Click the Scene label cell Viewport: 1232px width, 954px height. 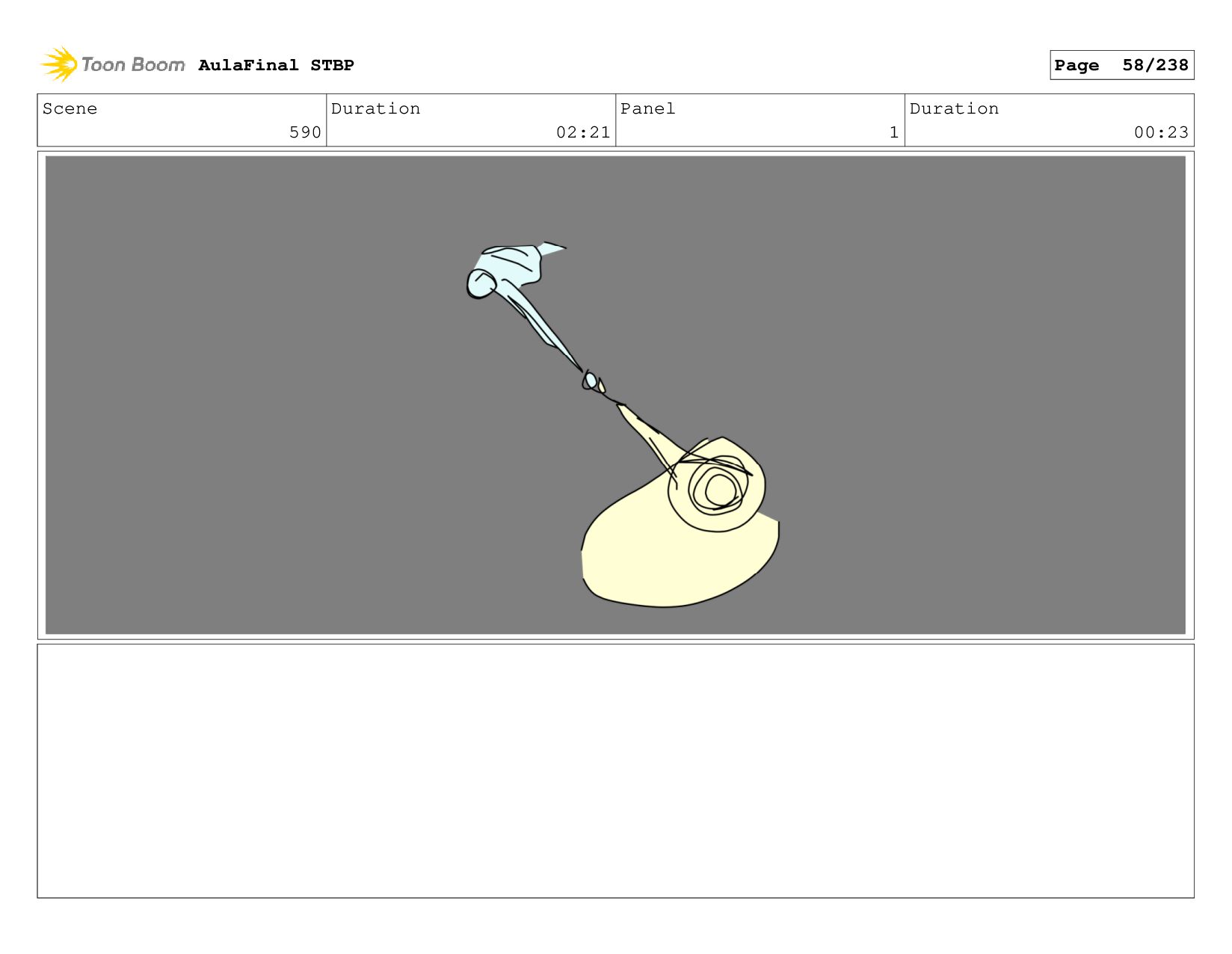pyautogui.click(x=182, y=120)
